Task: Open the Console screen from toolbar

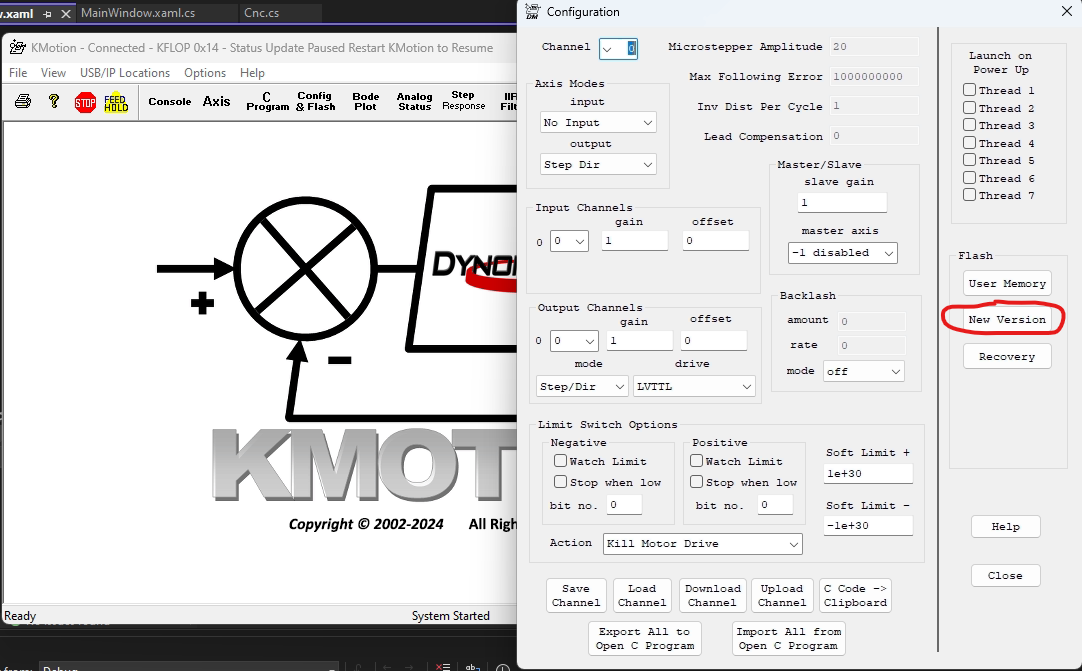Action: click(169, 102)
